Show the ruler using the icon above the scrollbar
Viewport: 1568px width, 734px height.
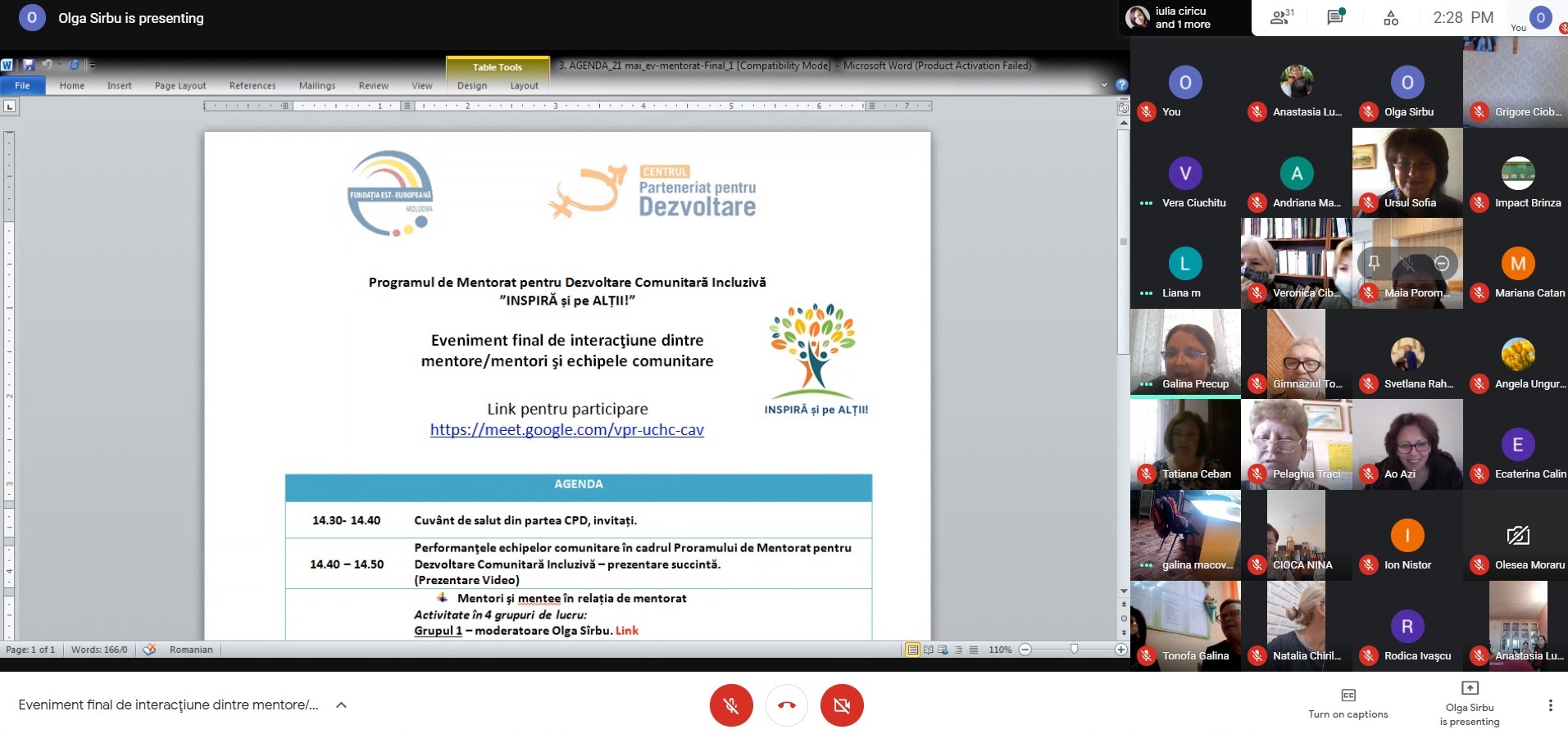(x=1123, y=107)
